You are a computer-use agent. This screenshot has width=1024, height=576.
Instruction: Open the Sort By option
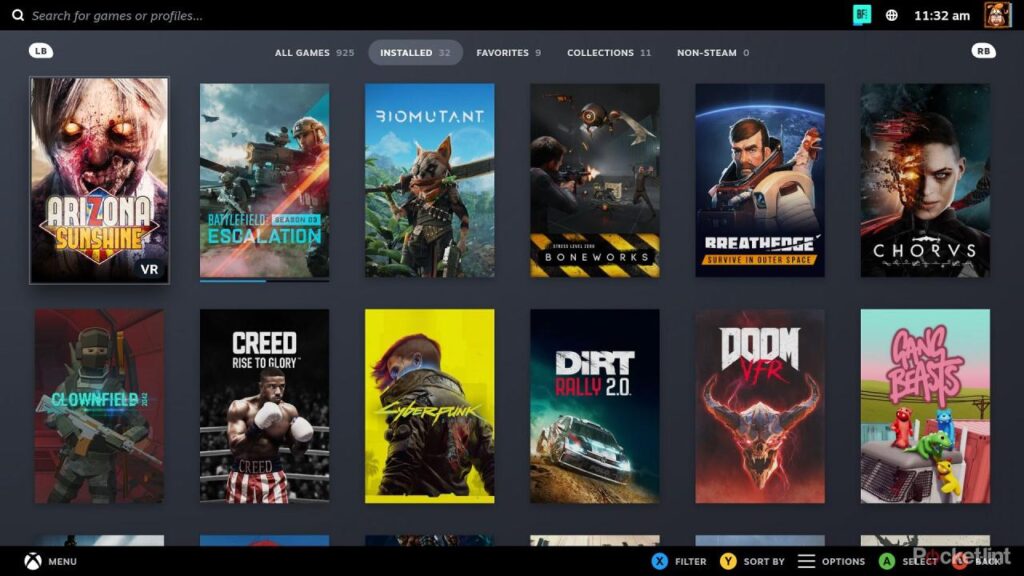tap(764, 562)
